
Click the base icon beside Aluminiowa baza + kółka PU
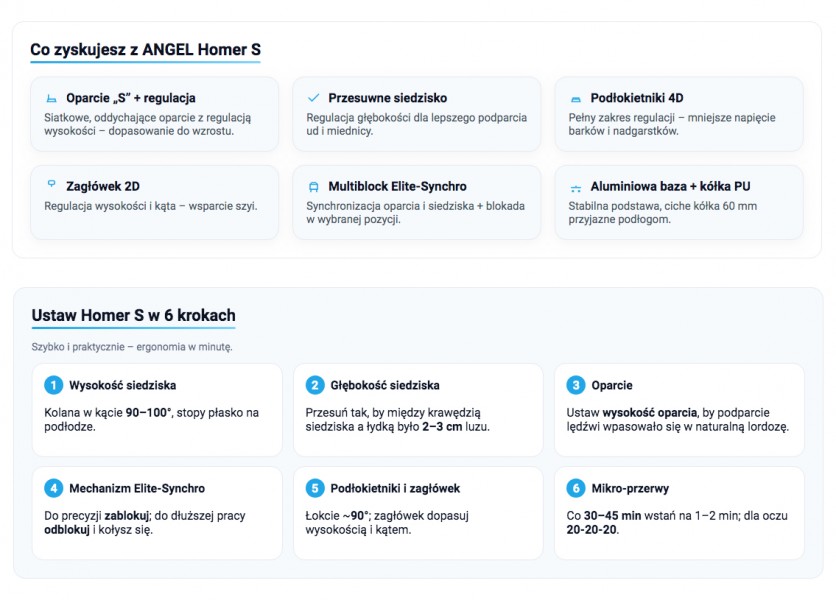pos(576,188)
